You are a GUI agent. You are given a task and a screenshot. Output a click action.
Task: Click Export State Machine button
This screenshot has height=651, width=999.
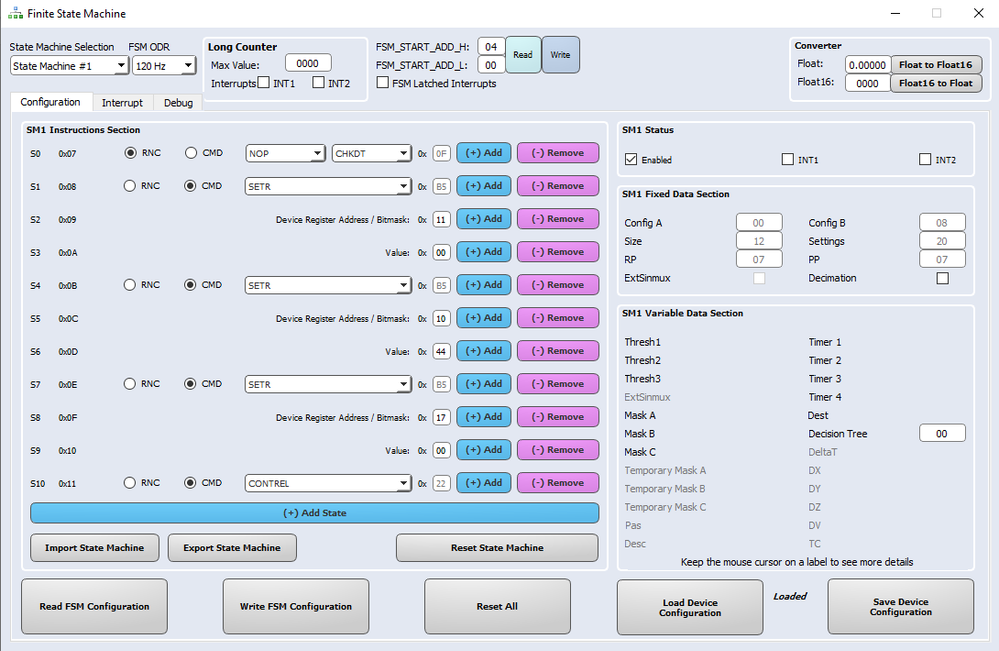pyautogui.click(x=232, y=548)
